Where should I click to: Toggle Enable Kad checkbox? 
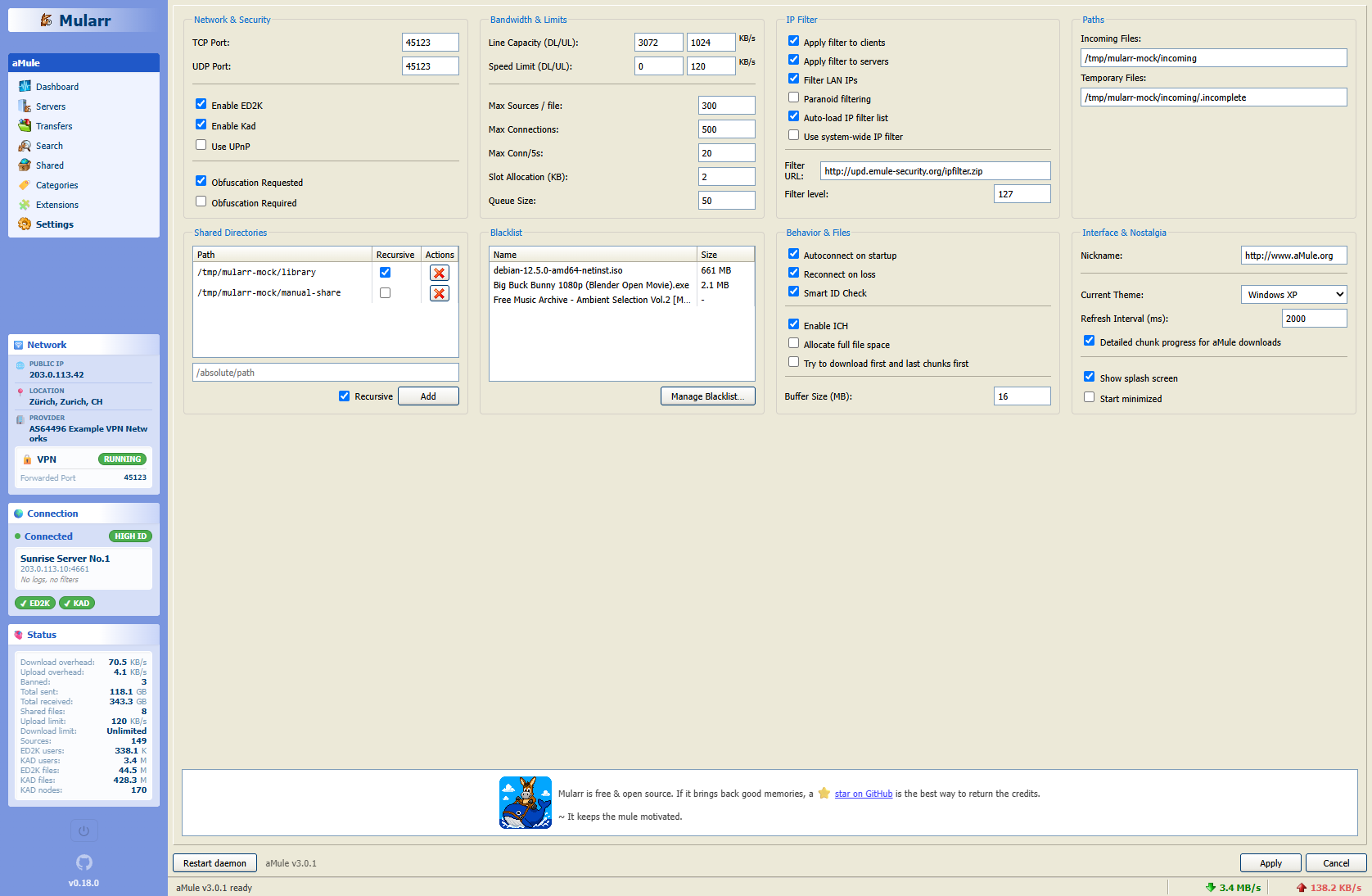pos(201,124)
